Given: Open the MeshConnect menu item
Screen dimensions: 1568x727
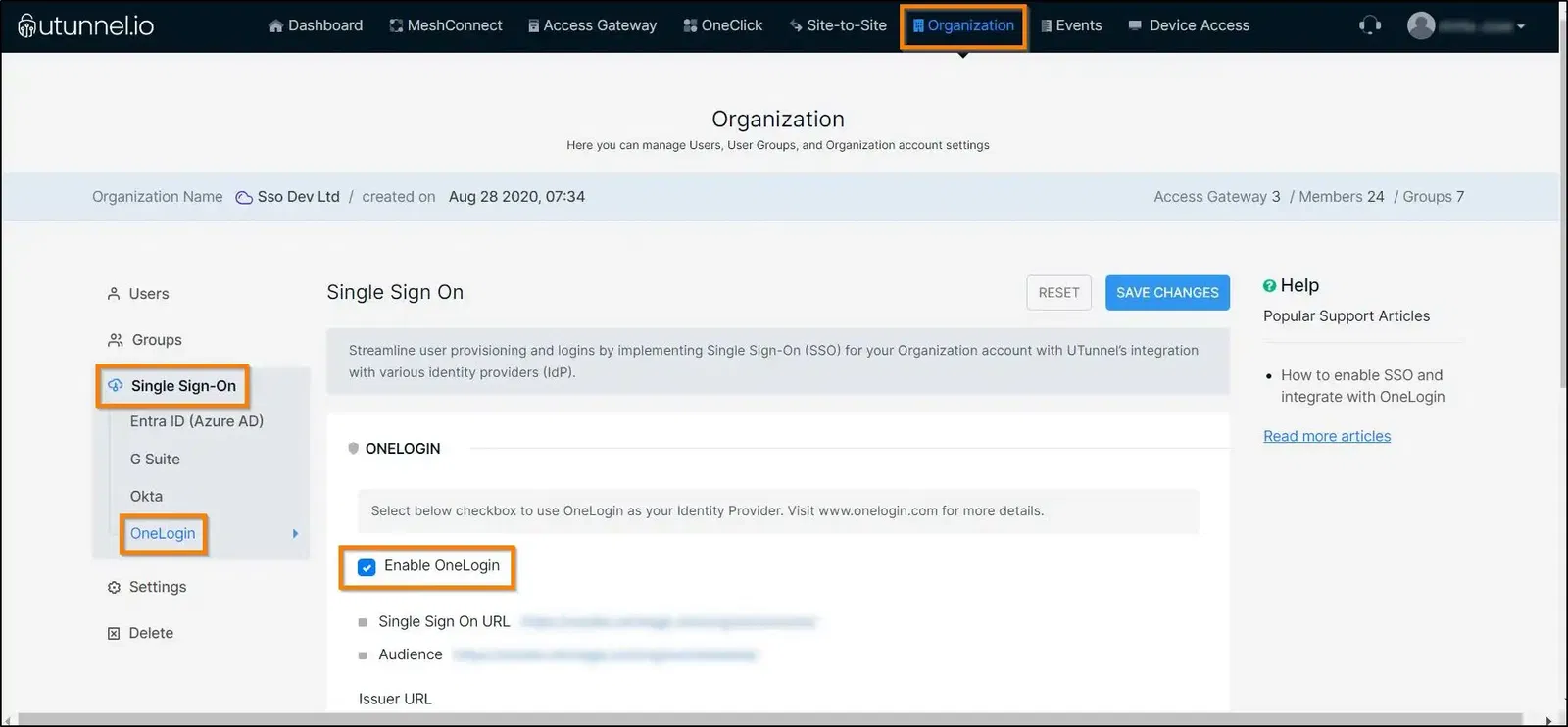Looking at the screenshot, I should 446,25.
